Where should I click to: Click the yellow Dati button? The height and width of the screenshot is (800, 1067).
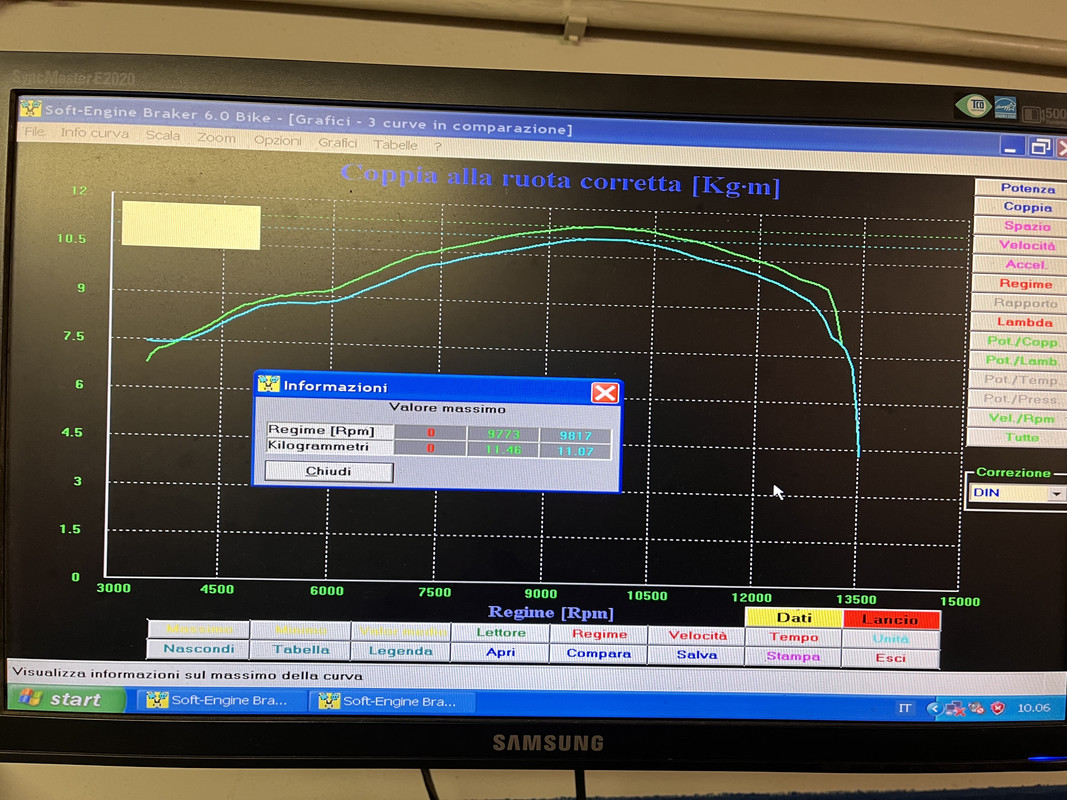[x=794, y=618]
